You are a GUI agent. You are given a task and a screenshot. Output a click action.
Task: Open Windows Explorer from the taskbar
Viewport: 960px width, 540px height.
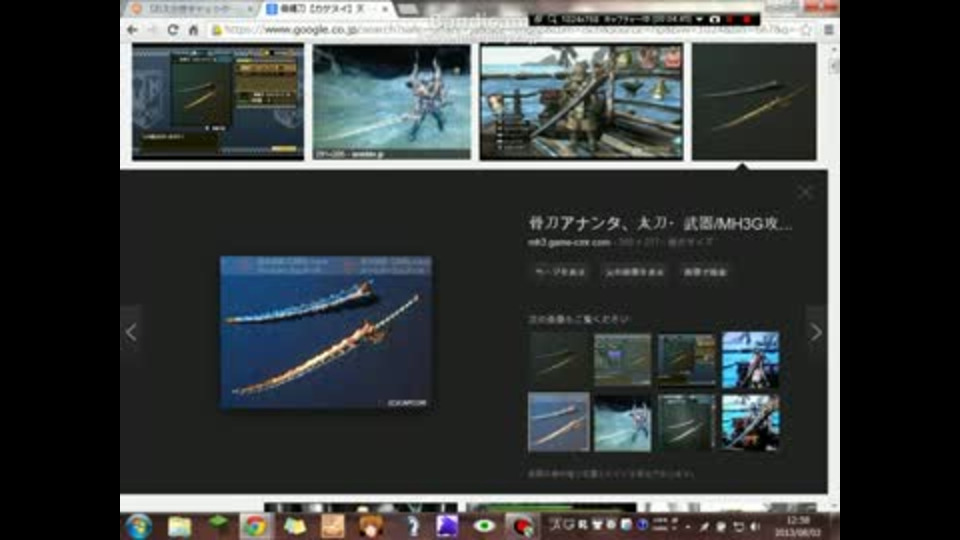[x=179, y=527]
